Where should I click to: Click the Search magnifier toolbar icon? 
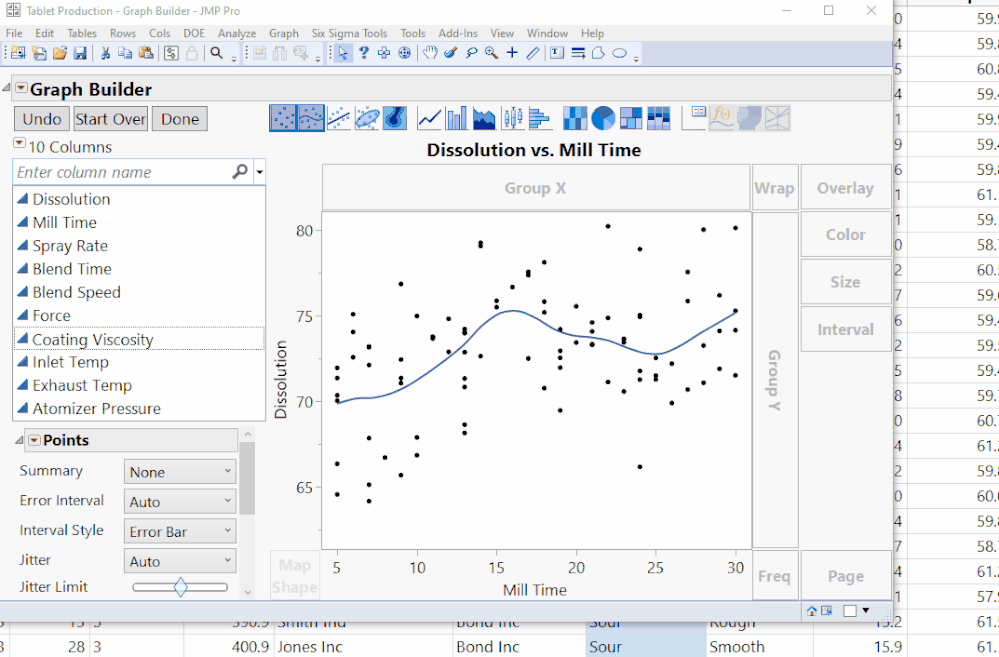click(217, 54)
